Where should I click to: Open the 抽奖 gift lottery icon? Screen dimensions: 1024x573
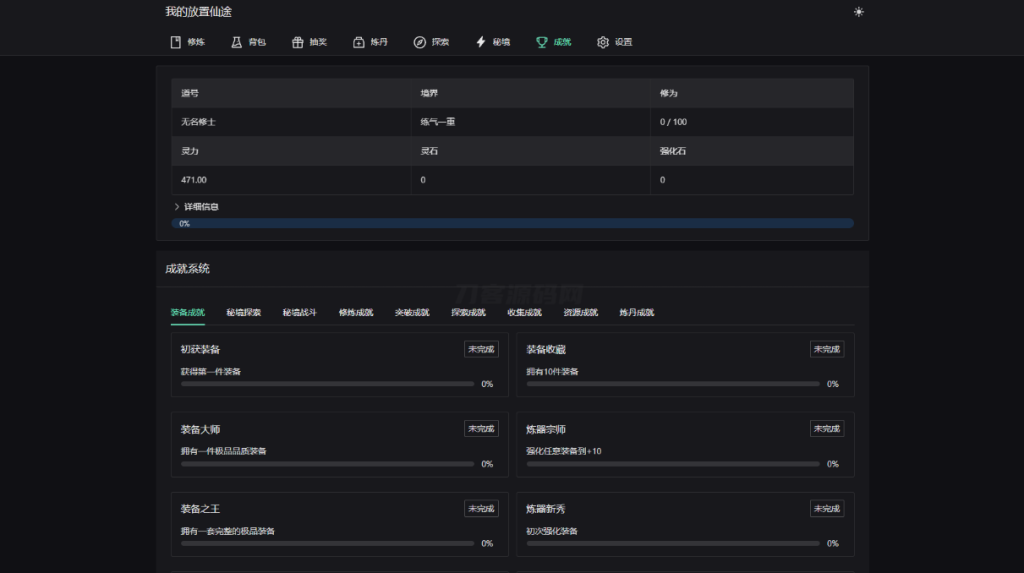[x=298, y=42]
